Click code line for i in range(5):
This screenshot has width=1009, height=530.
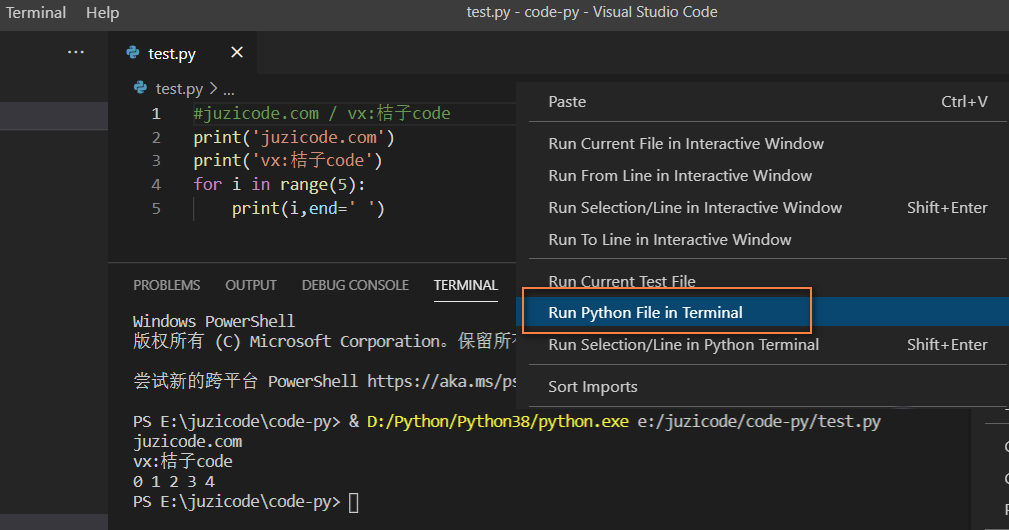[279, 185]
